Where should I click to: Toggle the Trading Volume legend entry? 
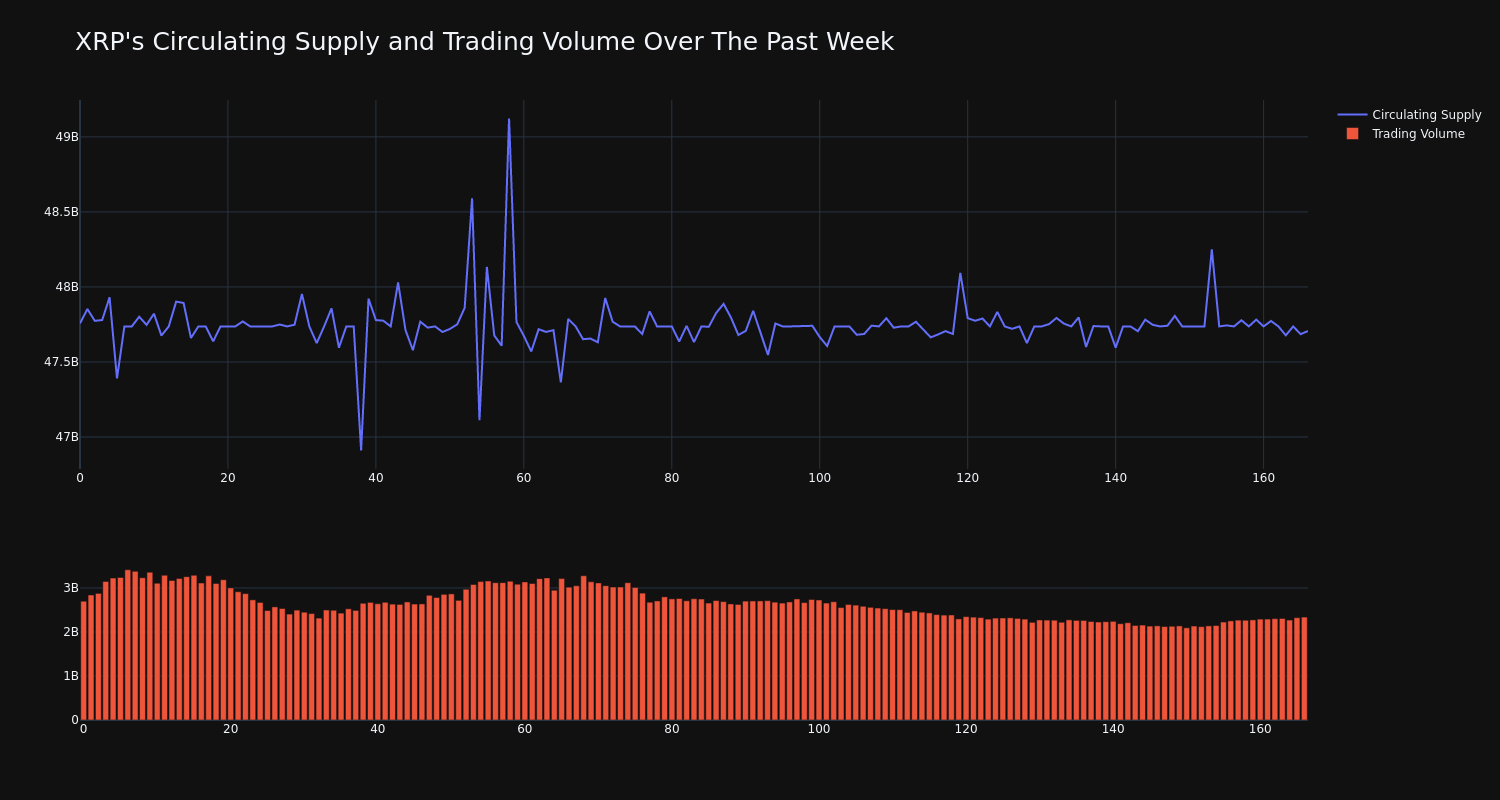[x=1404, y=134]
